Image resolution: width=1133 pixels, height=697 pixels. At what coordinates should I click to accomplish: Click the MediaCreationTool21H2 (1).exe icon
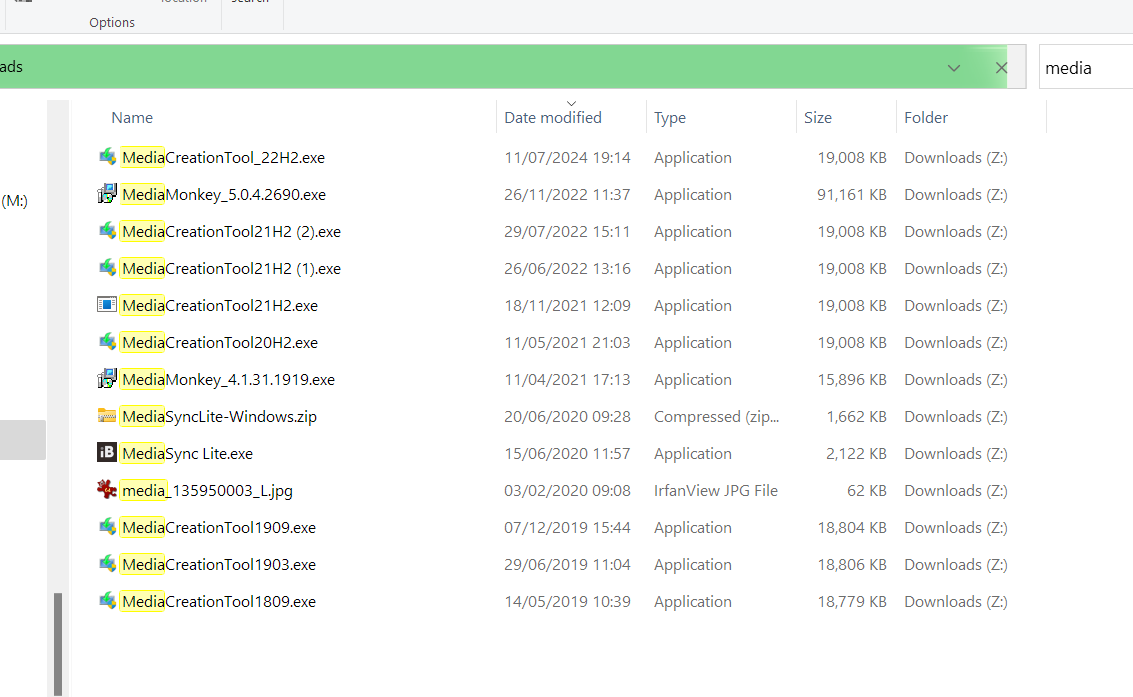click(107, 267)
